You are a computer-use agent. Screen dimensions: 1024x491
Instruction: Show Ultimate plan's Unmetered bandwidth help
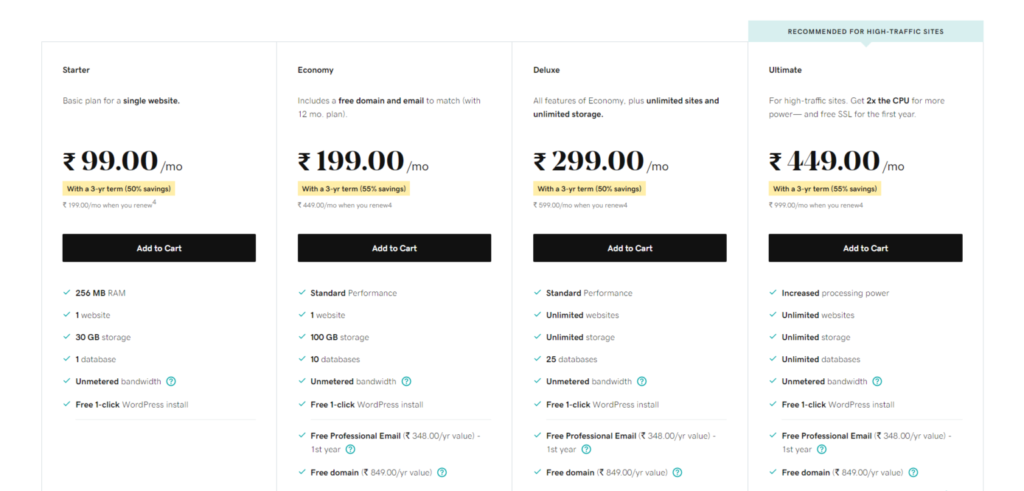click(x=877, y=381)
